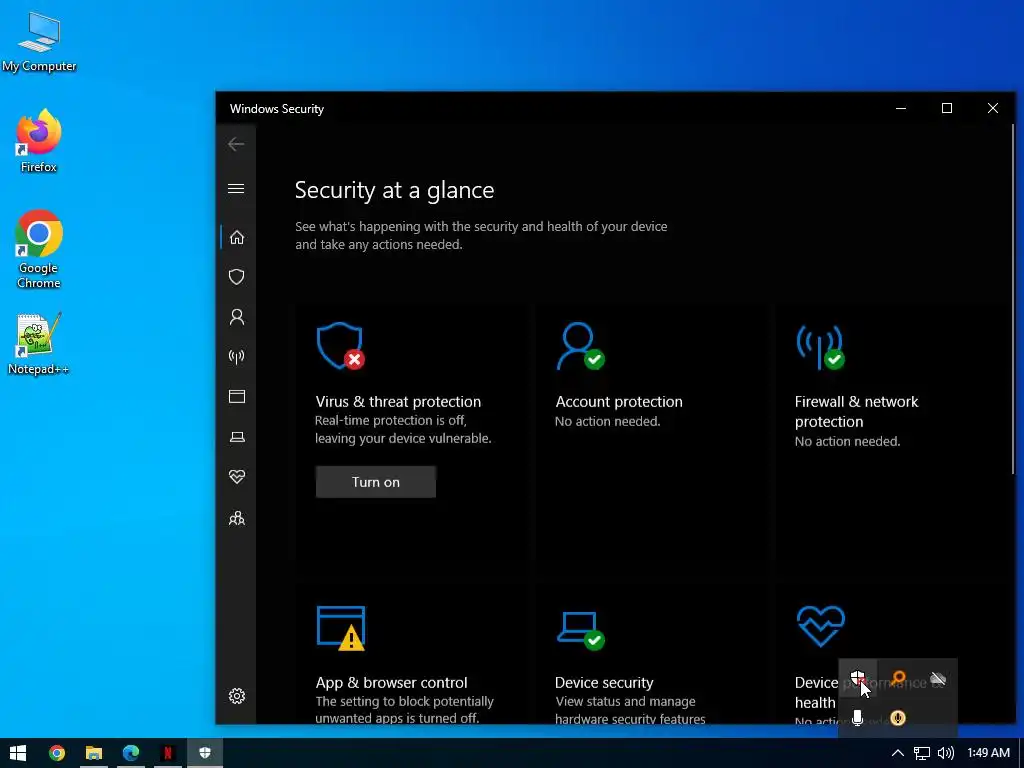Click "Security at a glance" title
Image resolution: width=1024 pixels, height=768 pixels.
[x=394, y=190]
